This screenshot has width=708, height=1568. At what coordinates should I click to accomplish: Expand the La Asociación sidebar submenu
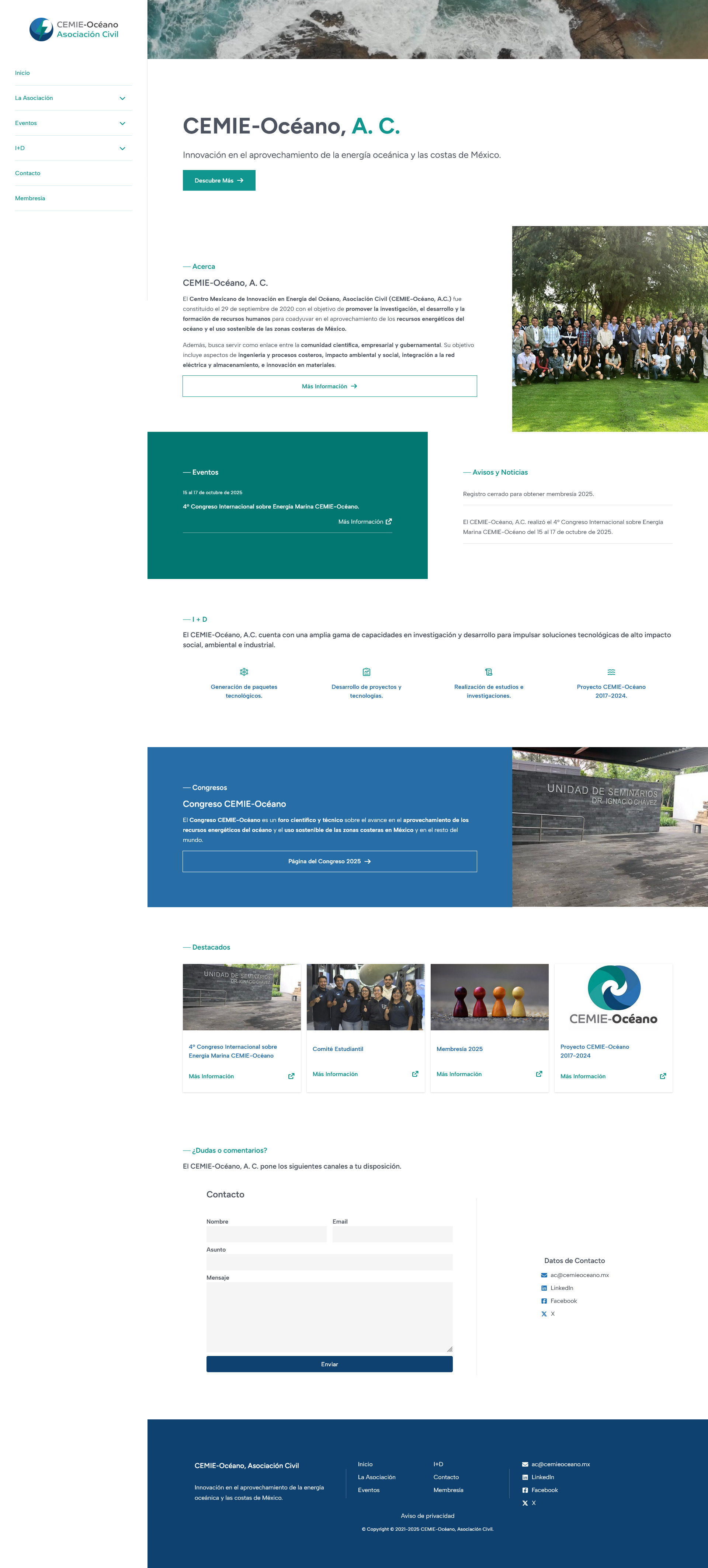point(122,98)
